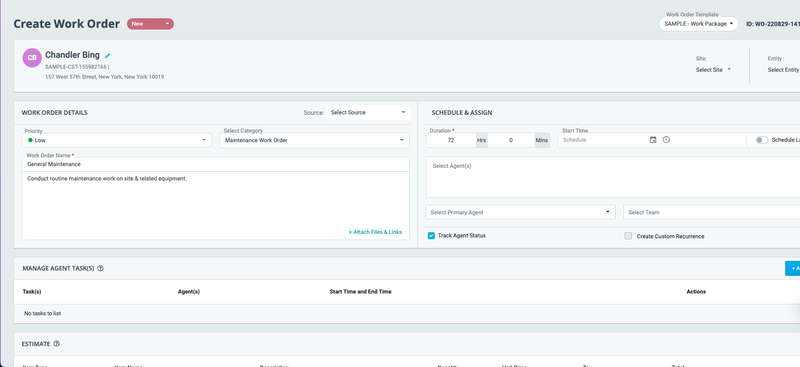
Task: Uncheck Track Agent Status checkbox
Action: (431, 236)
